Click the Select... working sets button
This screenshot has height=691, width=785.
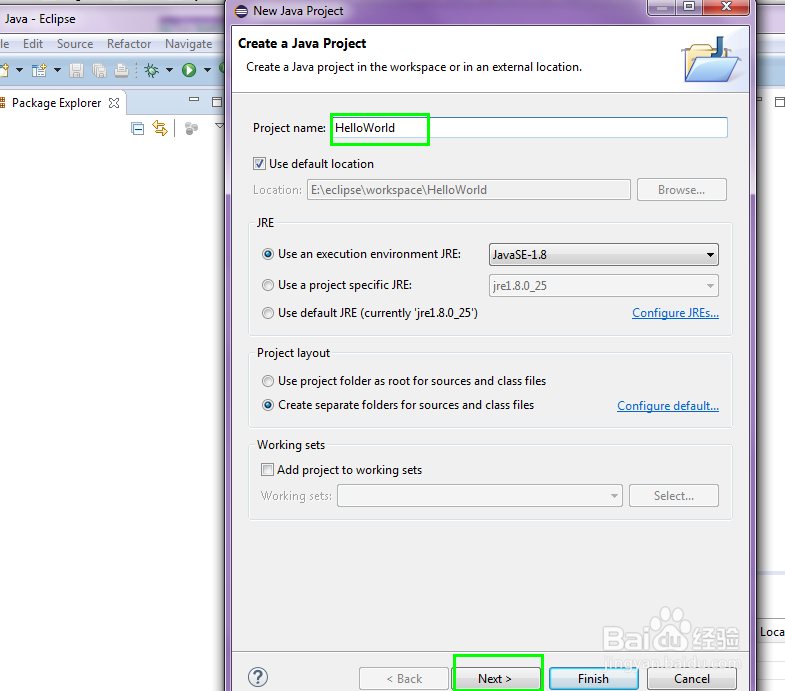pos(674,496)
